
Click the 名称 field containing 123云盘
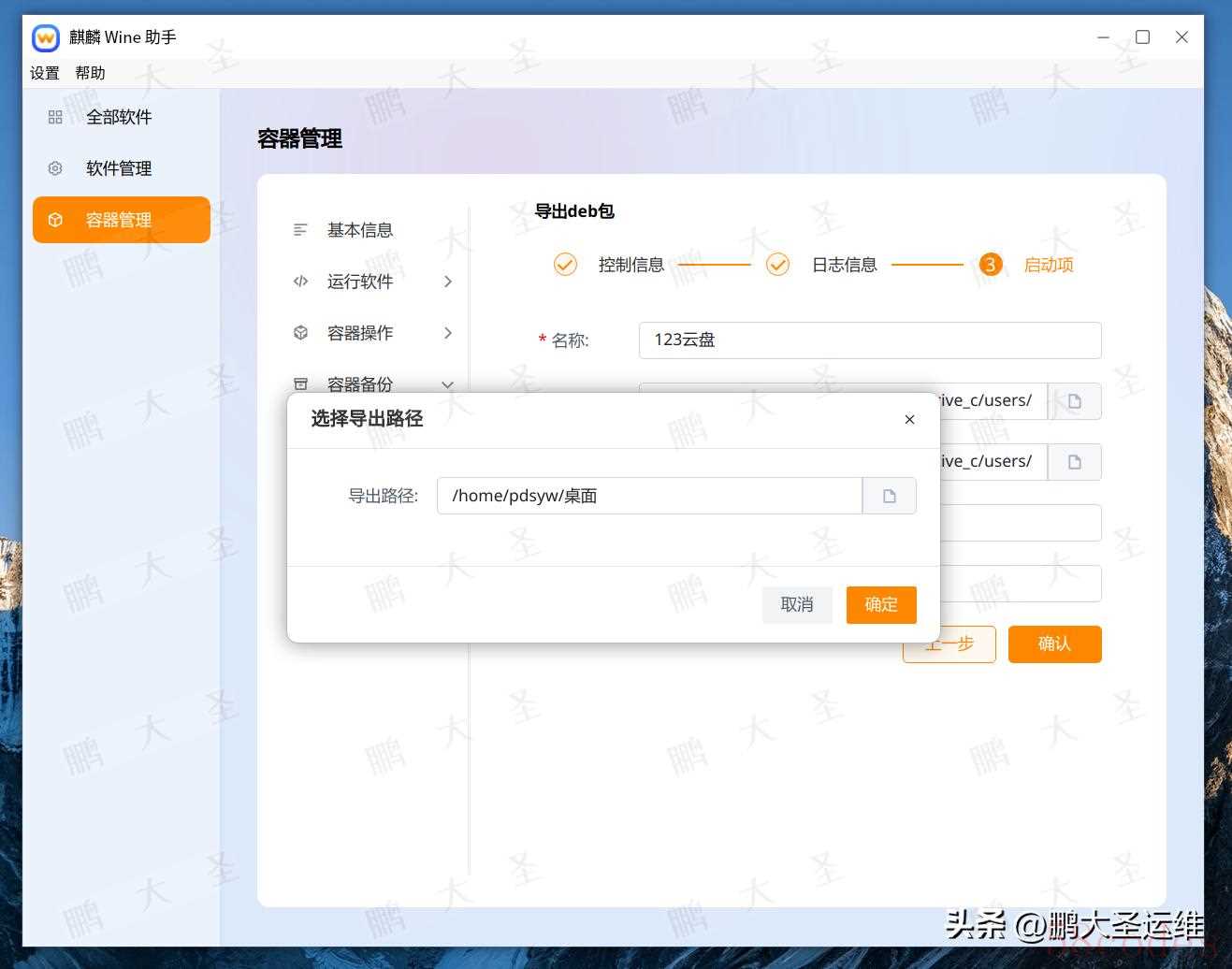pos(869,340)
